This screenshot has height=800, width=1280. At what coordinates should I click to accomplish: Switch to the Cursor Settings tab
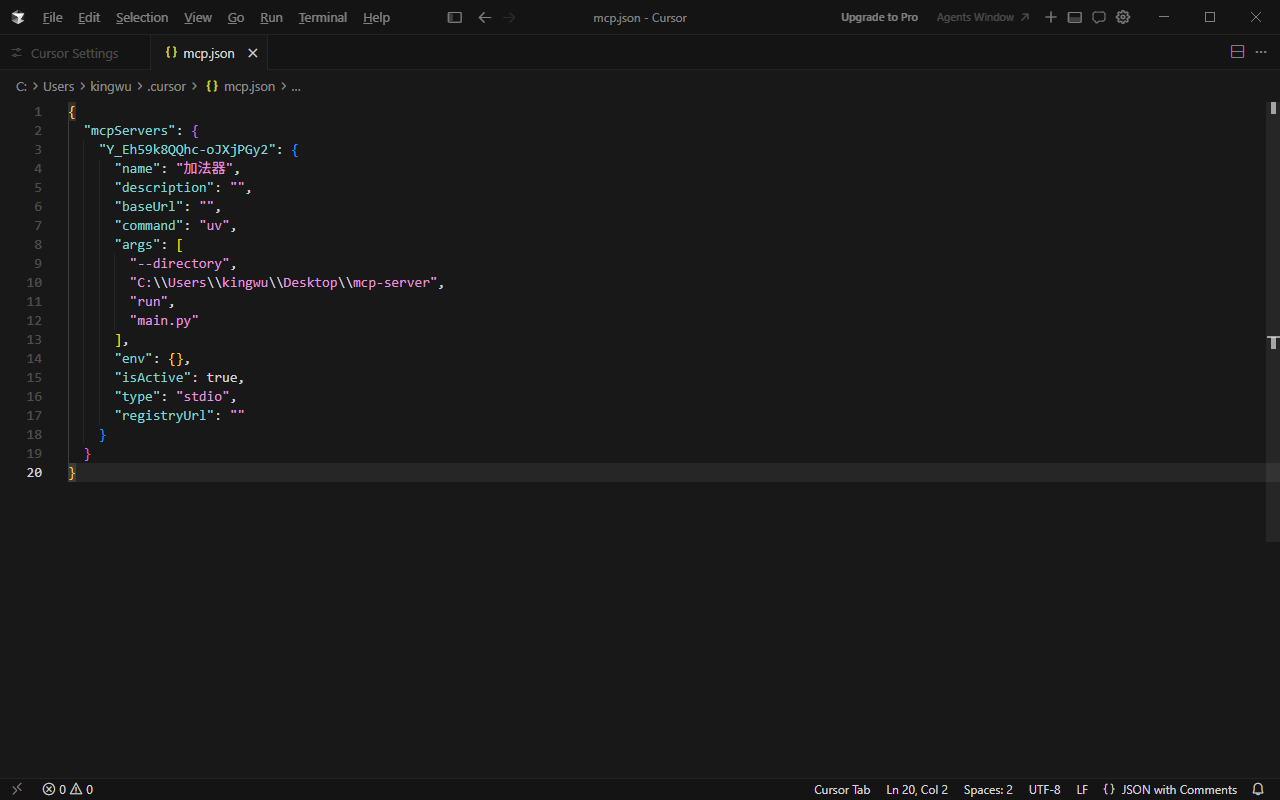point(74,53)
